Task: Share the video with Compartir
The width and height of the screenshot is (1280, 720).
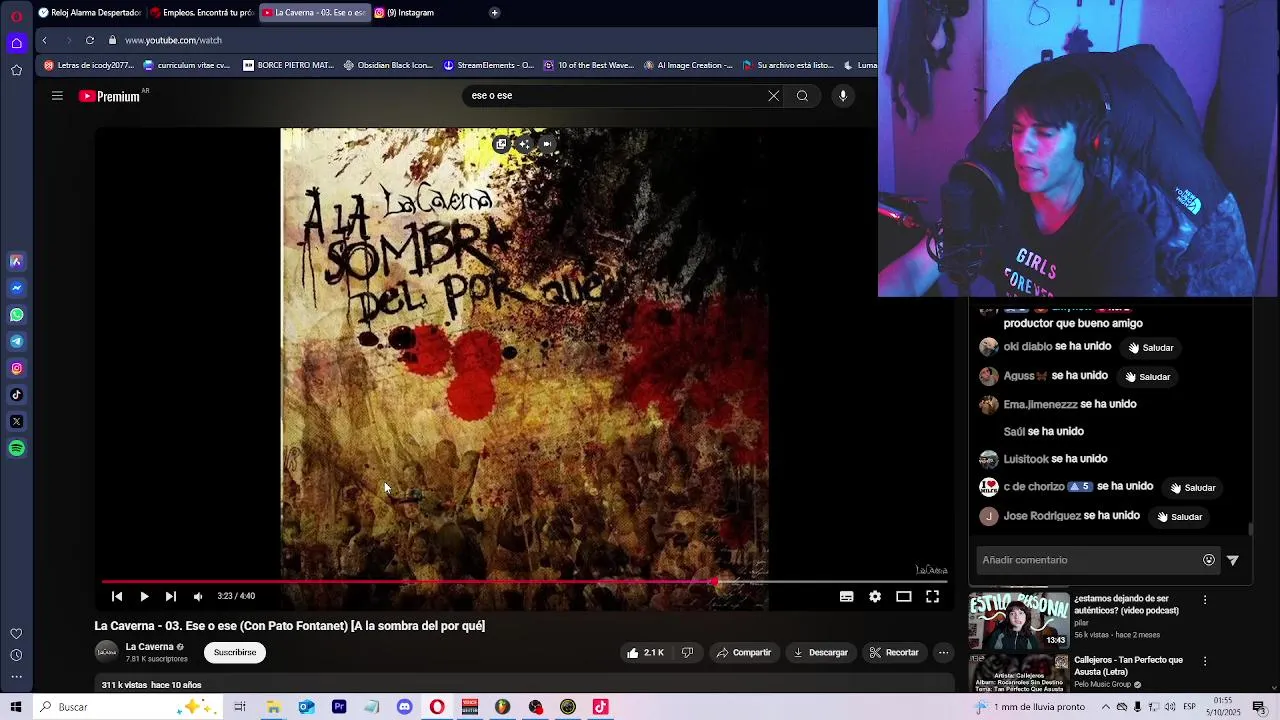Action: 744,652
